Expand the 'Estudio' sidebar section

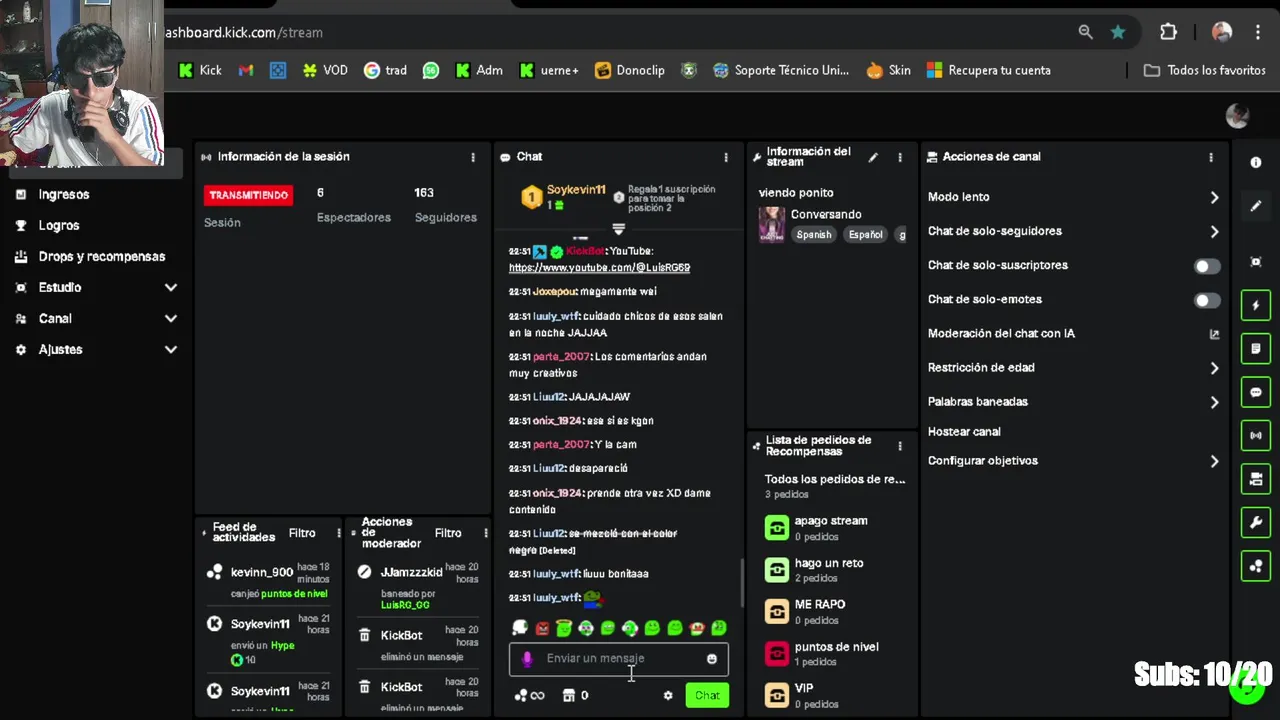coord(170,288)
